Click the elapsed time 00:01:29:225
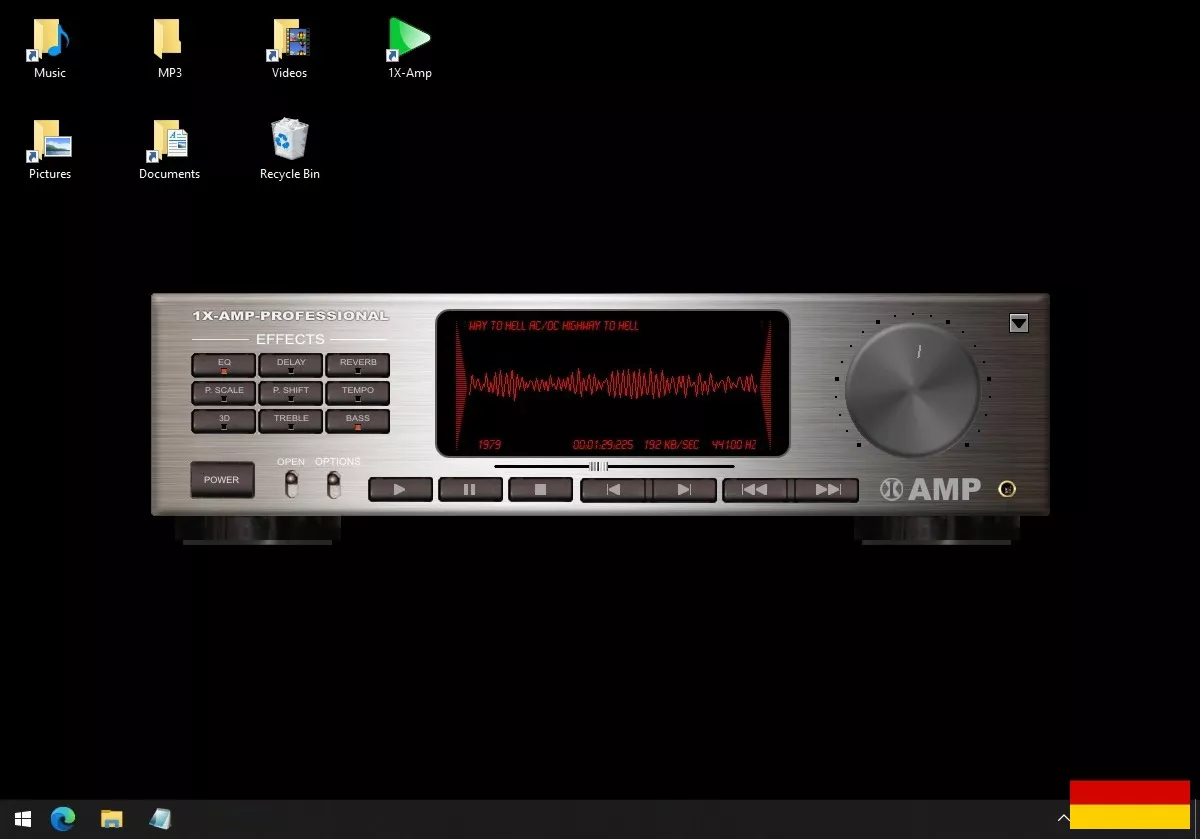 [603, 444]
